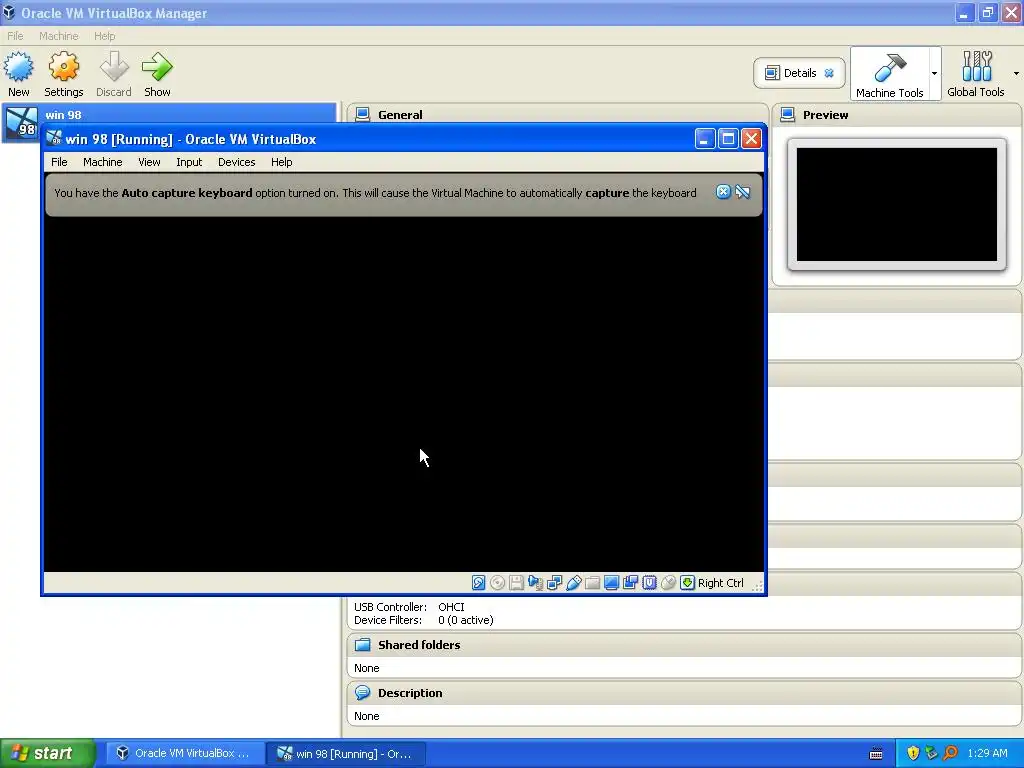This screenshot has width=1024, height=768.
Task: Click the display indicator icon in status bar
Action: tap(611, 583)
